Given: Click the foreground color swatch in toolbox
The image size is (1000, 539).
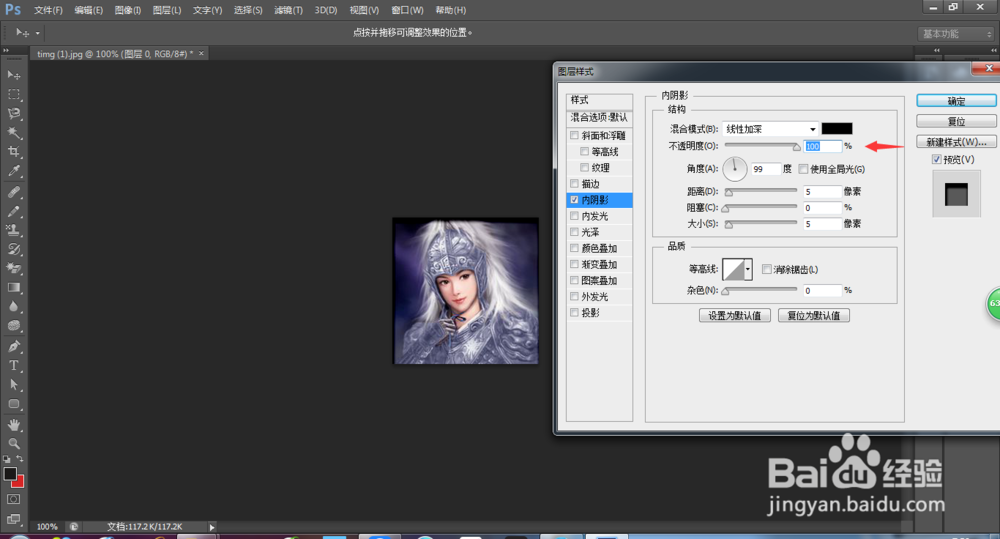Looking at the screenshot, I should pos(10,474).
